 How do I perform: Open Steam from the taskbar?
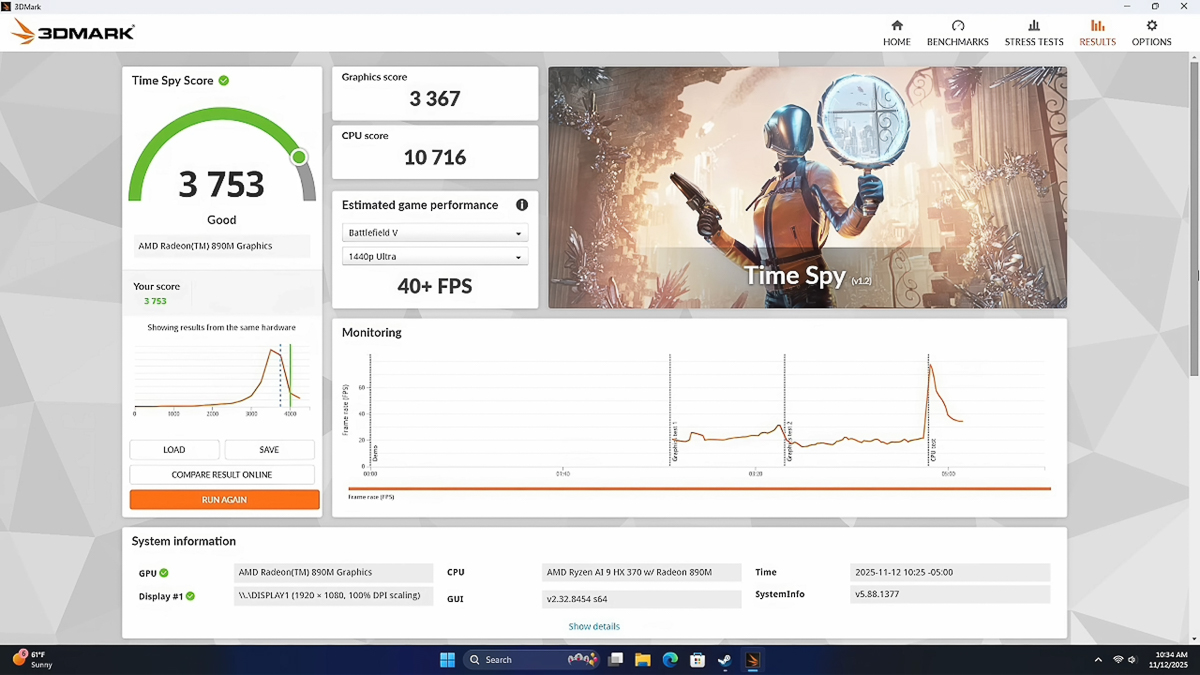[725, 660]
